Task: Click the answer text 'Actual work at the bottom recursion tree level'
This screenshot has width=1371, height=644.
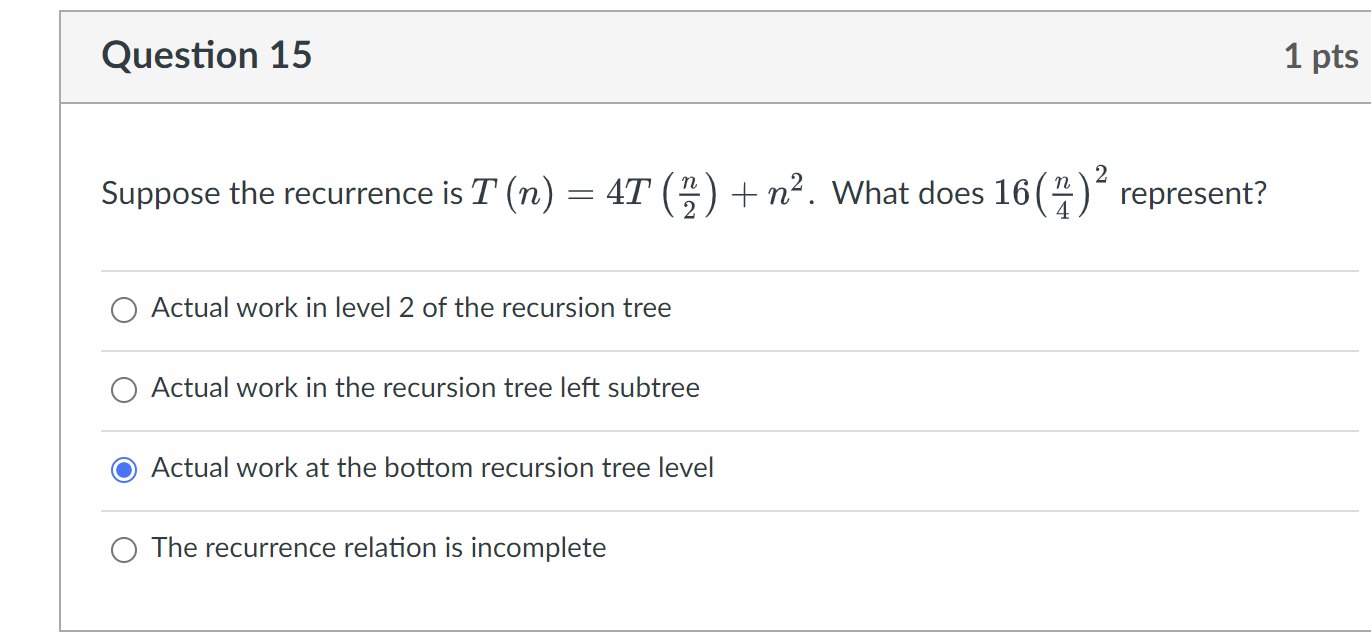Action: (432, 468)
